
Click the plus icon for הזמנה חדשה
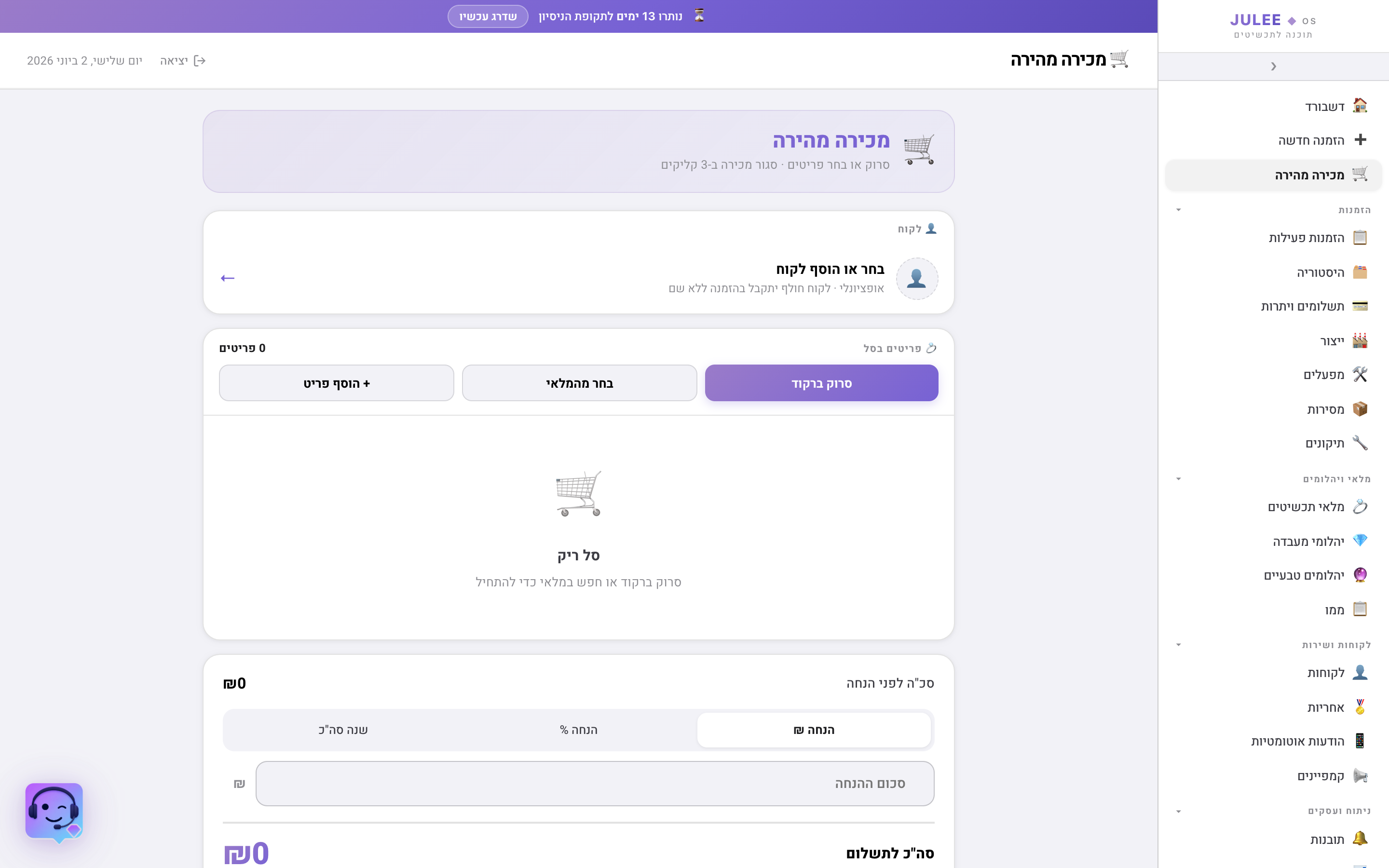[1360, 139]
